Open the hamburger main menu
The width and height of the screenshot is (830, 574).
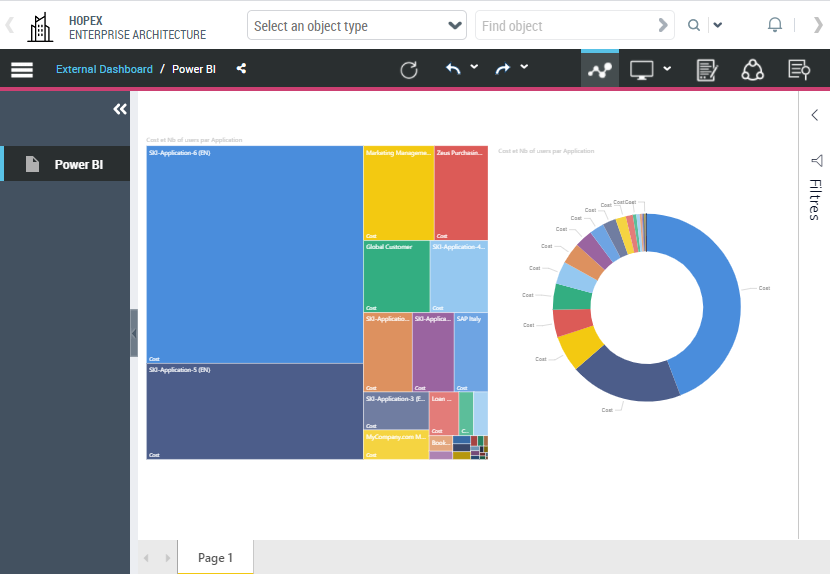click(x=22, y=69)
